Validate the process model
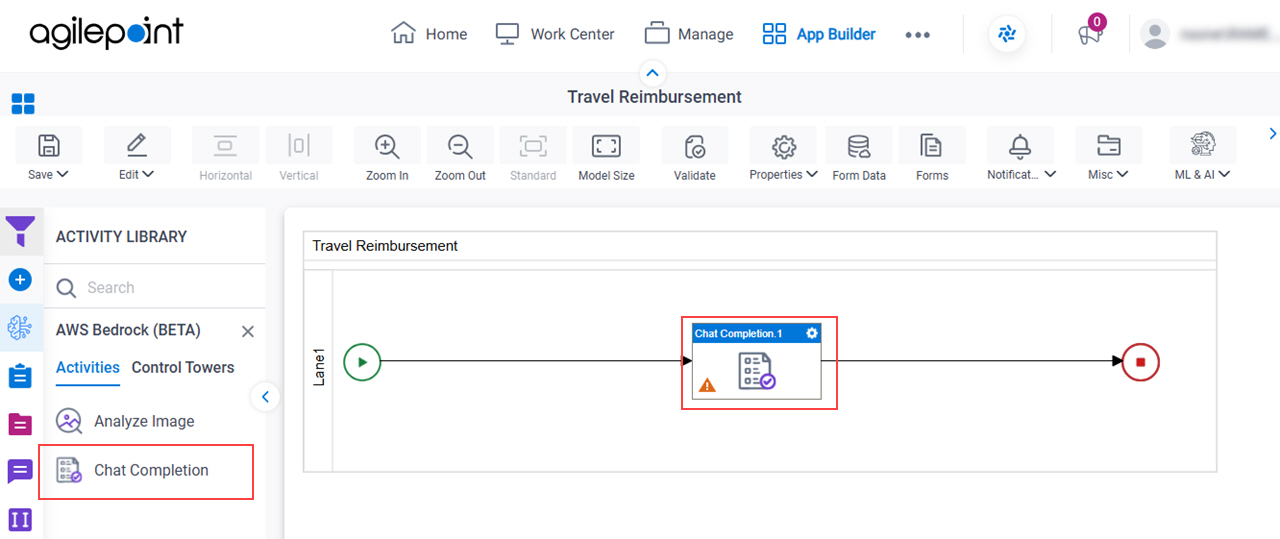This screenshot has height=539, width=1280. pyautogui.click(x=694, y=154)
